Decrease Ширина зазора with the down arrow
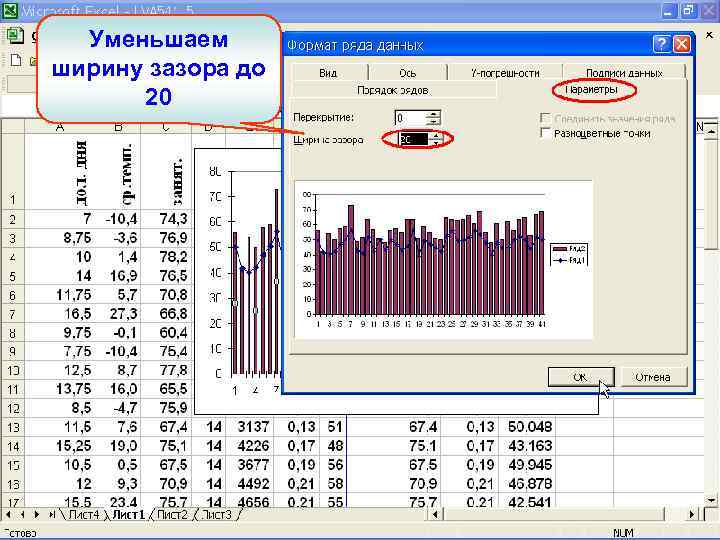This screenshot has height=540, width=720. (436, 143)
